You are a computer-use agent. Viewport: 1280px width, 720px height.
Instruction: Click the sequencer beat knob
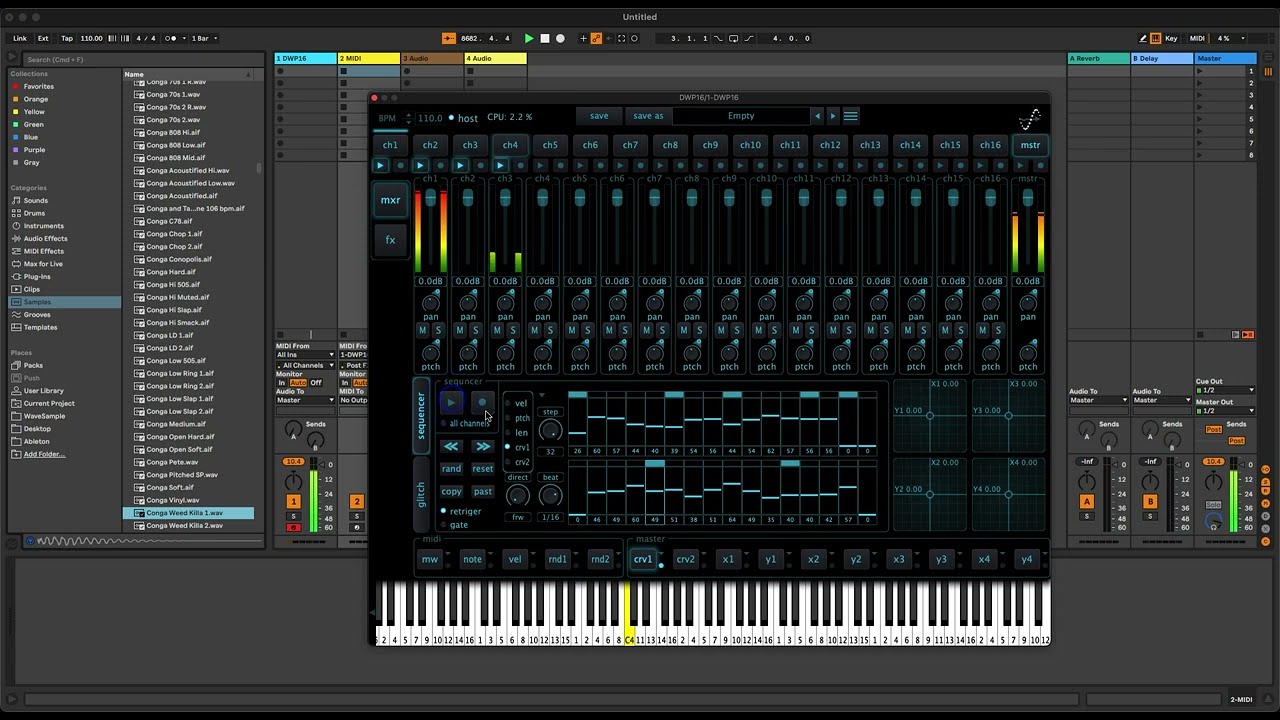[550, 495]
